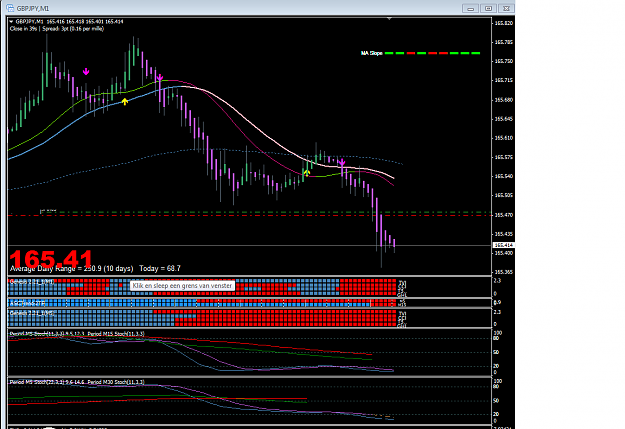Click the chart window icon in title bar

coord(10,8)
